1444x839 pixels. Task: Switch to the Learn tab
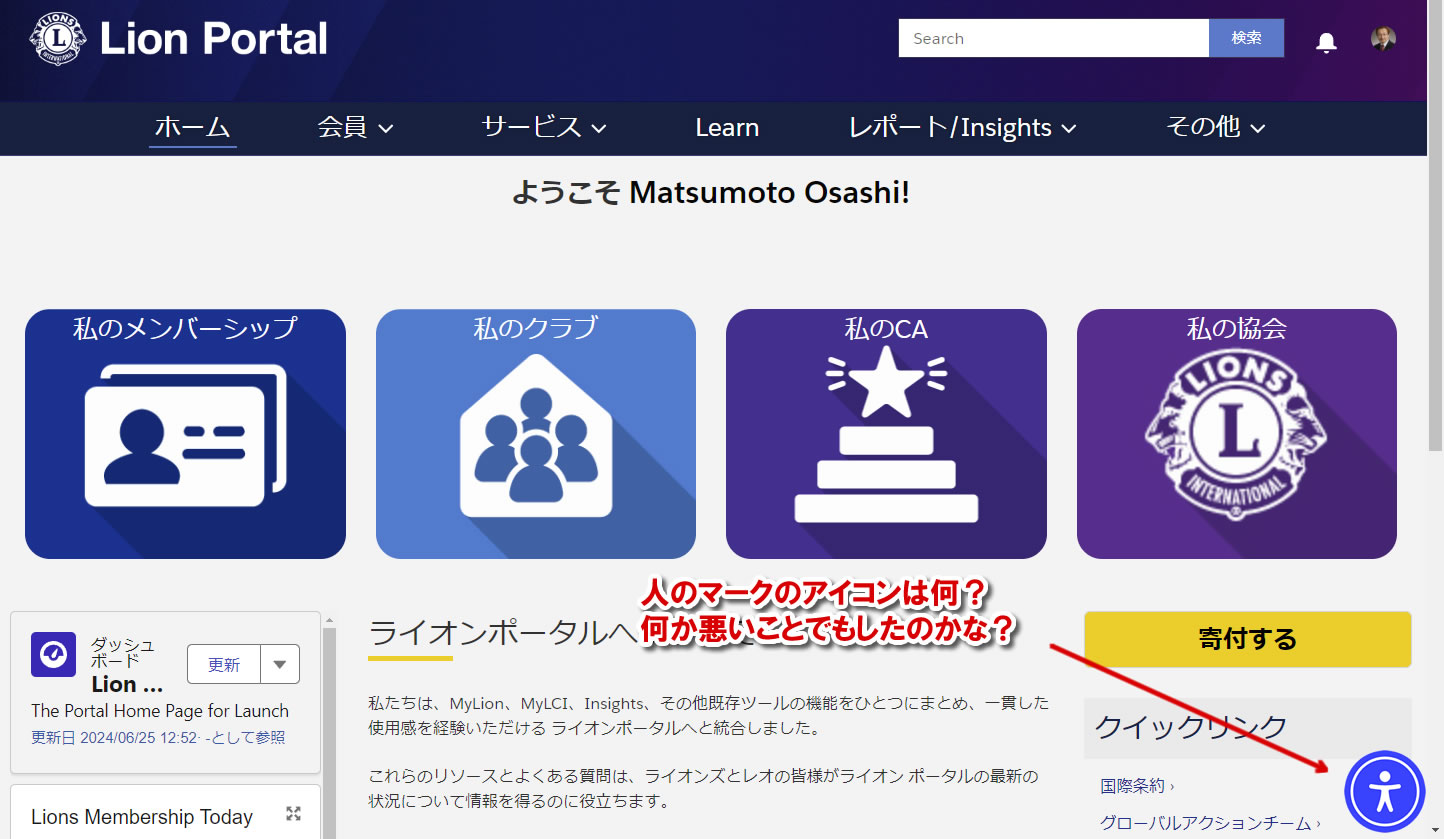pos(727,128)
